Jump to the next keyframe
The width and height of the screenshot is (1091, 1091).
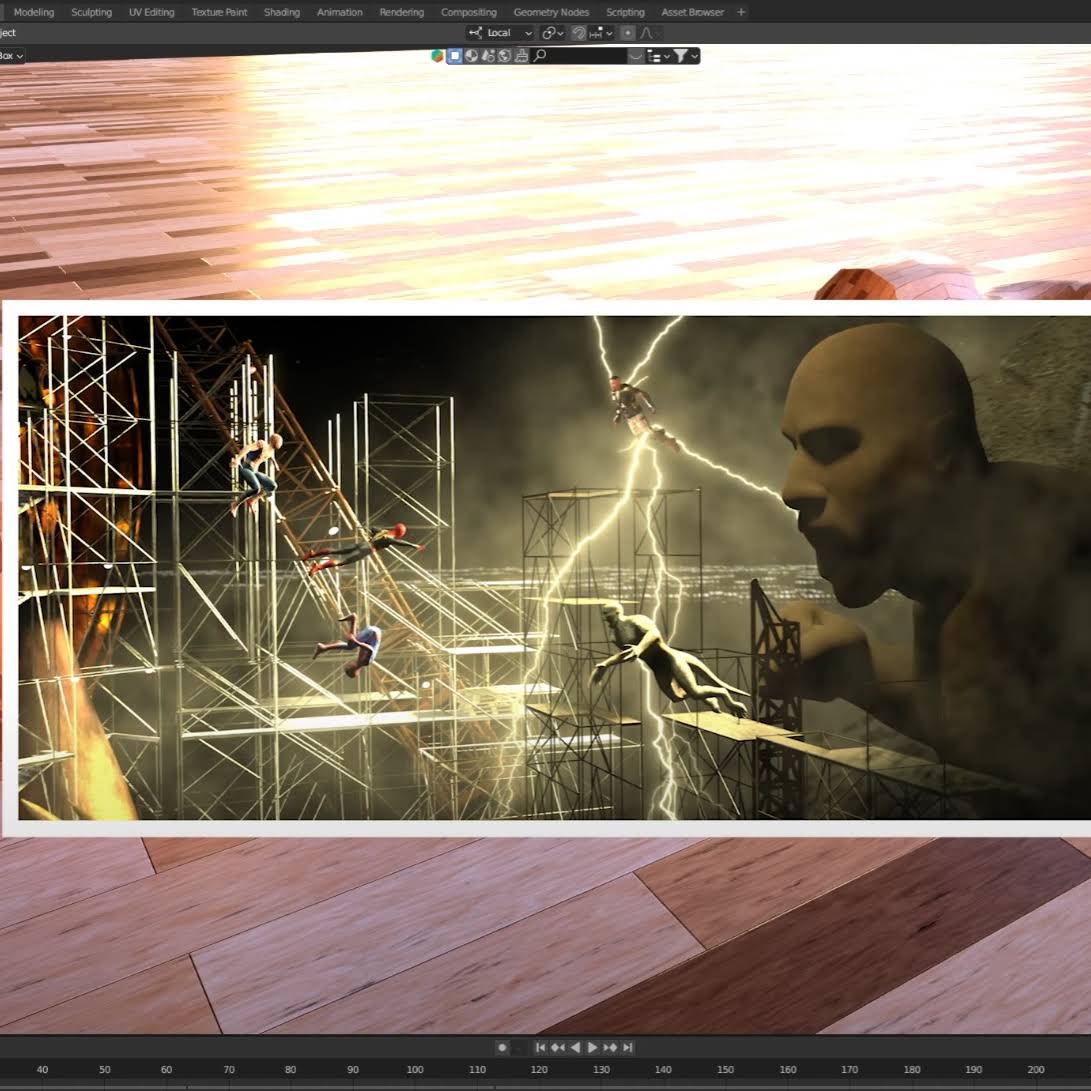(x=610, y=1047)
